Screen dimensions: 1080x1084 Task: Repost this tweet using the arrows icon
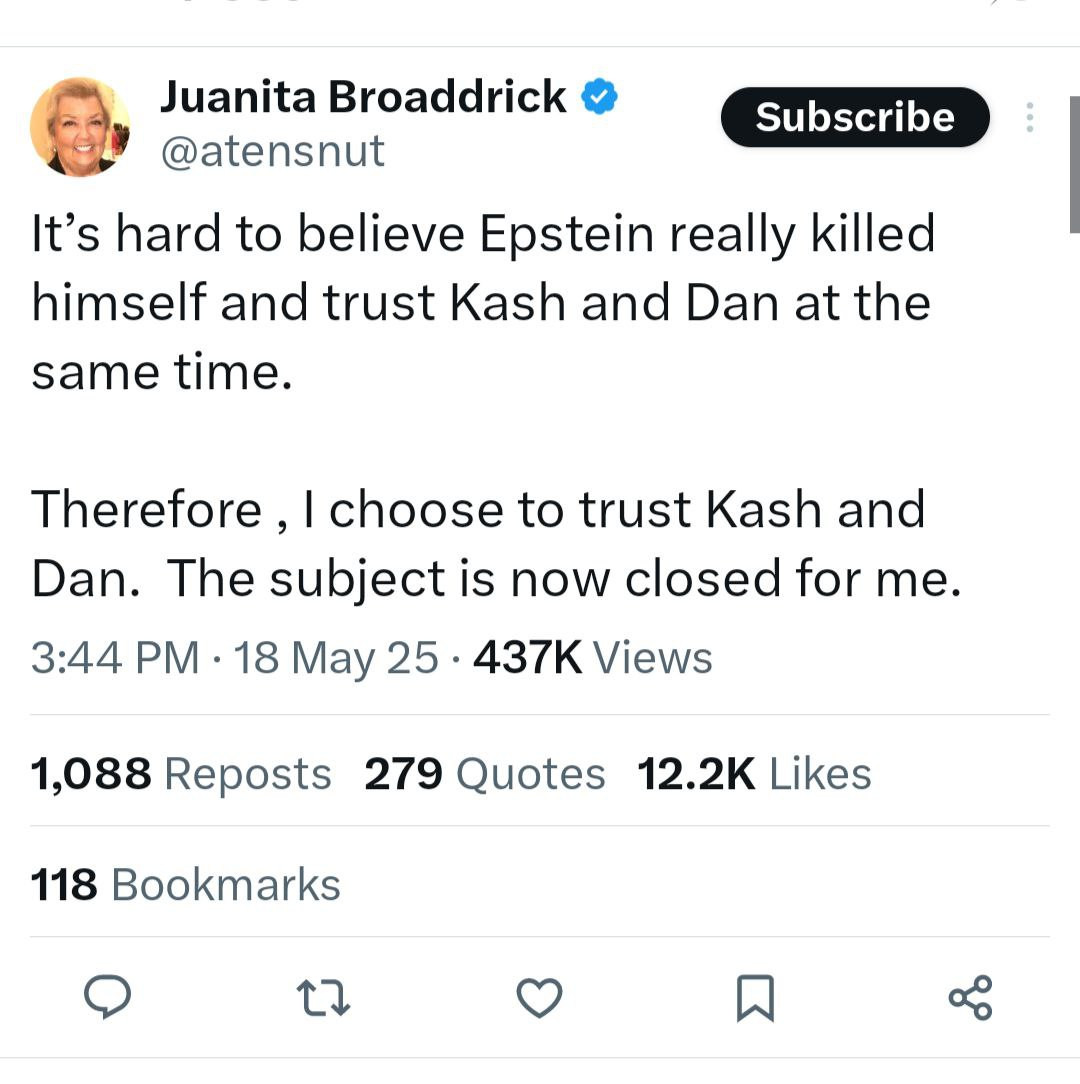[x=323, y=997]
